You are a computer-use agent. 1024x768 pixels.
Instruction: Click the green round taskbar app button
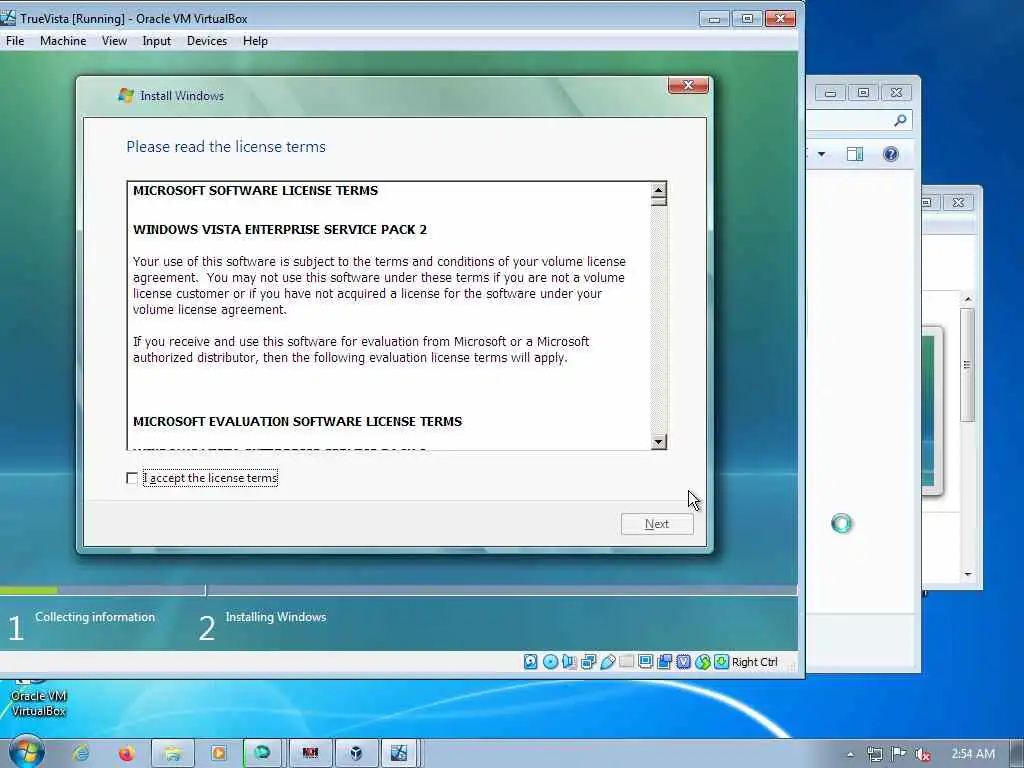263,753
